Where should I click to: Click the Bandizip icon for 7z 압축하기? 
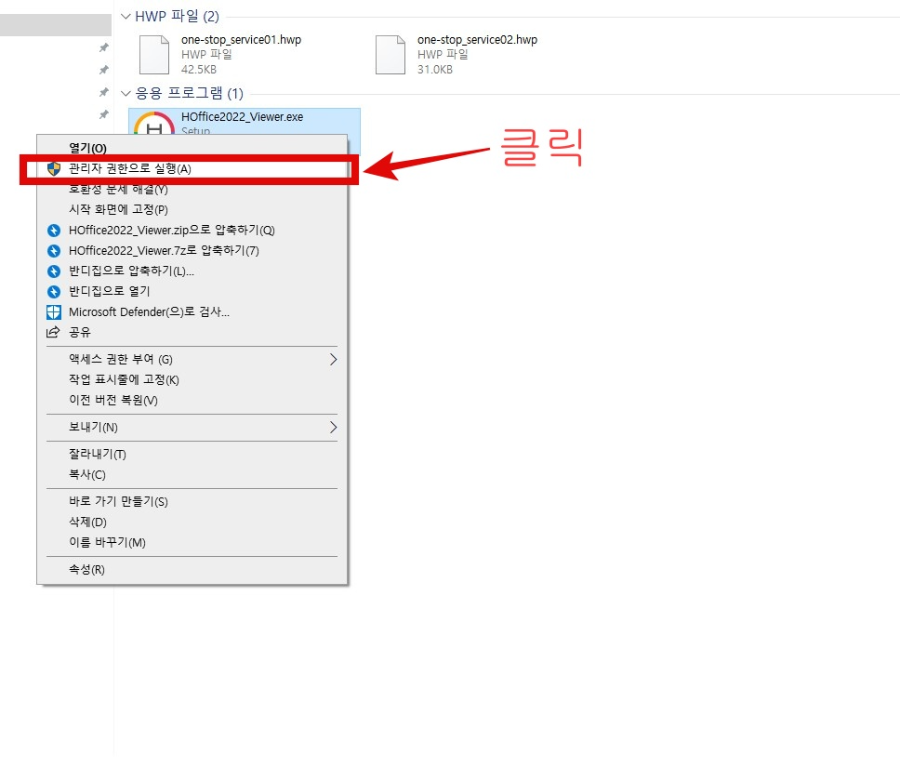pos(53,250)
